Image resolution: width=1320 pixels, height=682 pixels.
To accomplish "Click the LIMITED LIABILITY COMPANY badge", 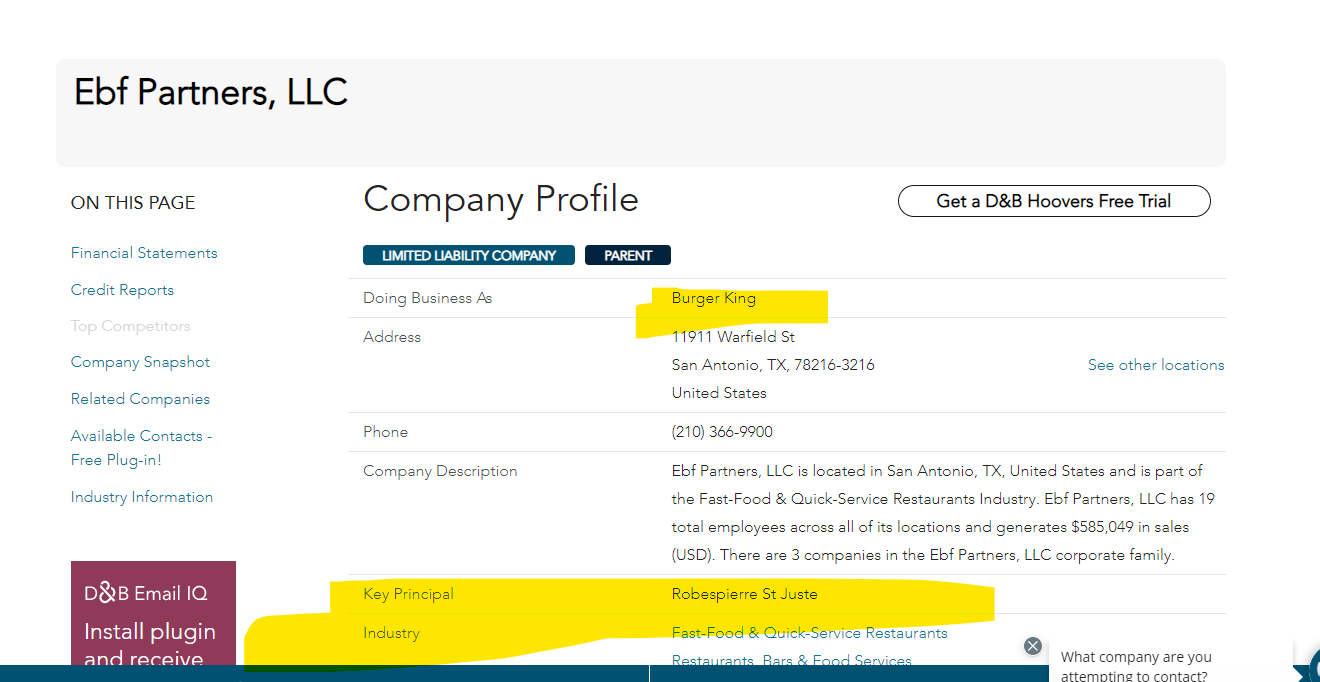I will click(x=469, y=255).
